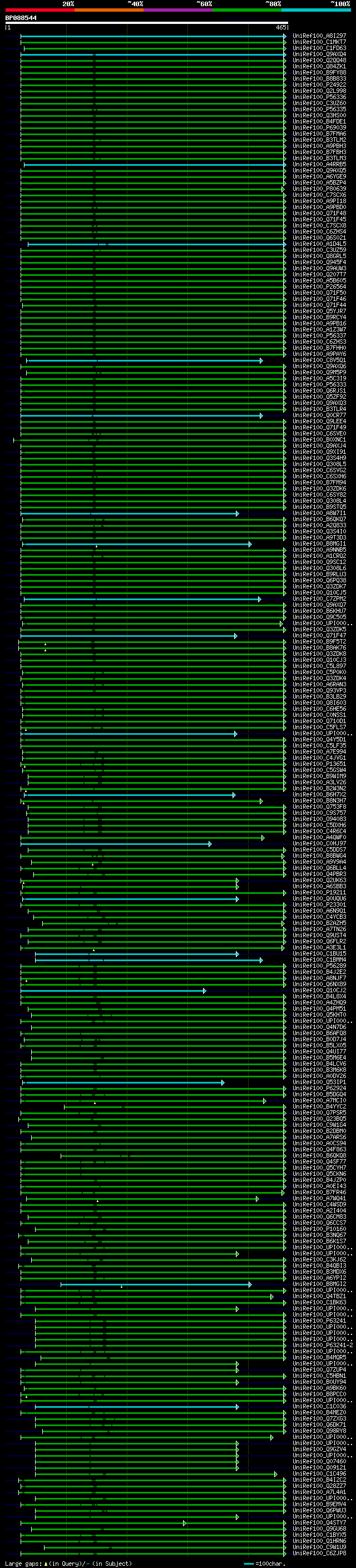Open hit UniRef100_P24922

[319, 85]
